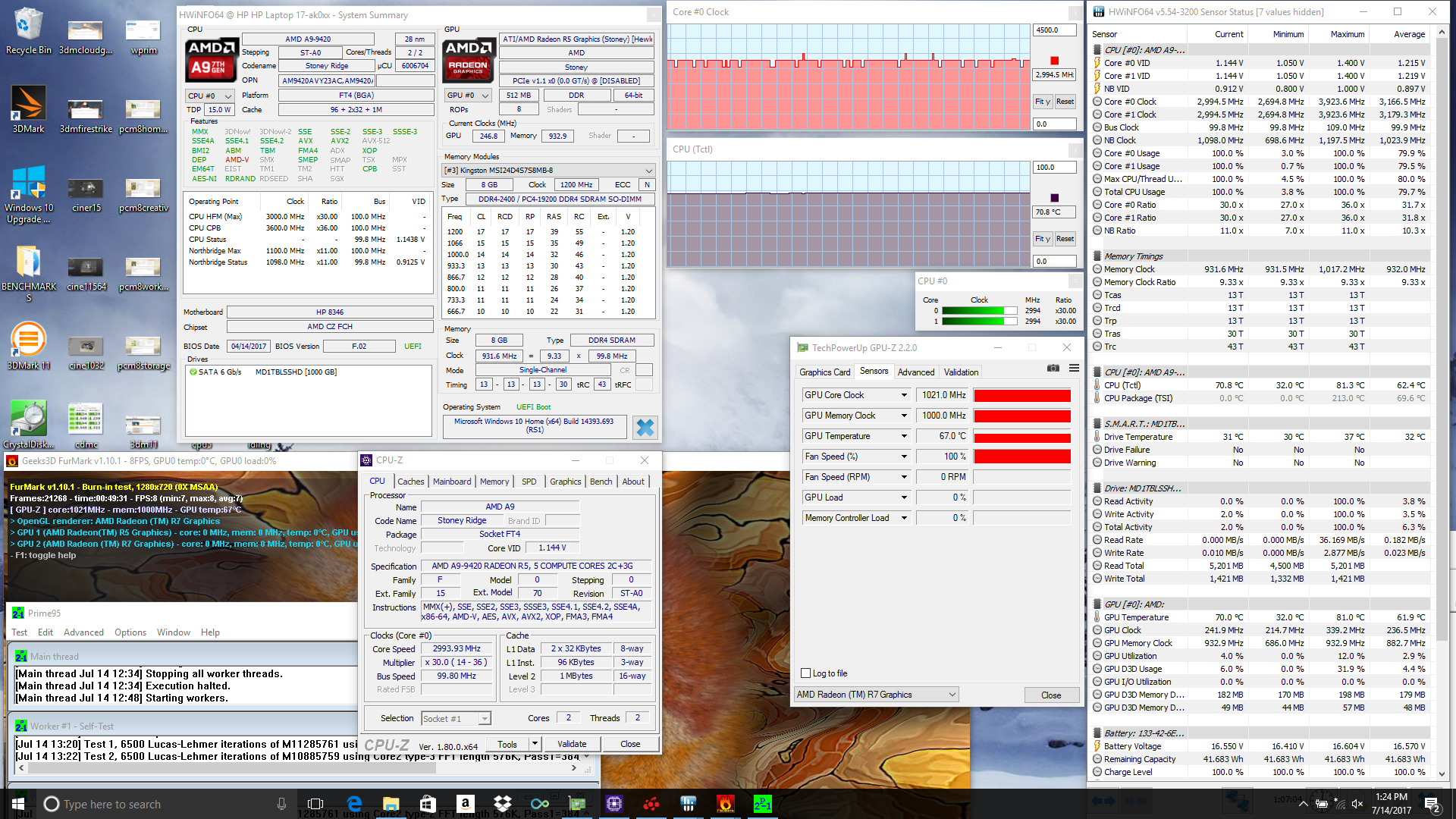
Task: Click Fit y in the Core #0 Clock graph
Action: [x=1043, y=102]
